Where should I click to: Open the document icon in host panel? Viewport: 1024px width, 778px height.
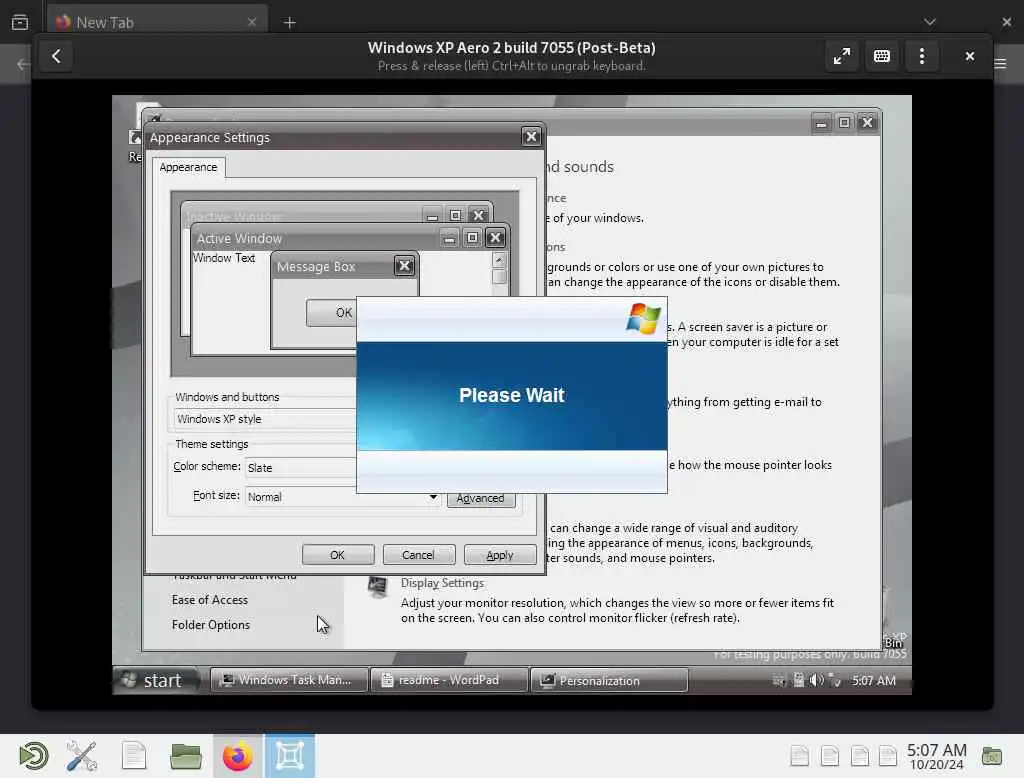(x=134, y=756)
